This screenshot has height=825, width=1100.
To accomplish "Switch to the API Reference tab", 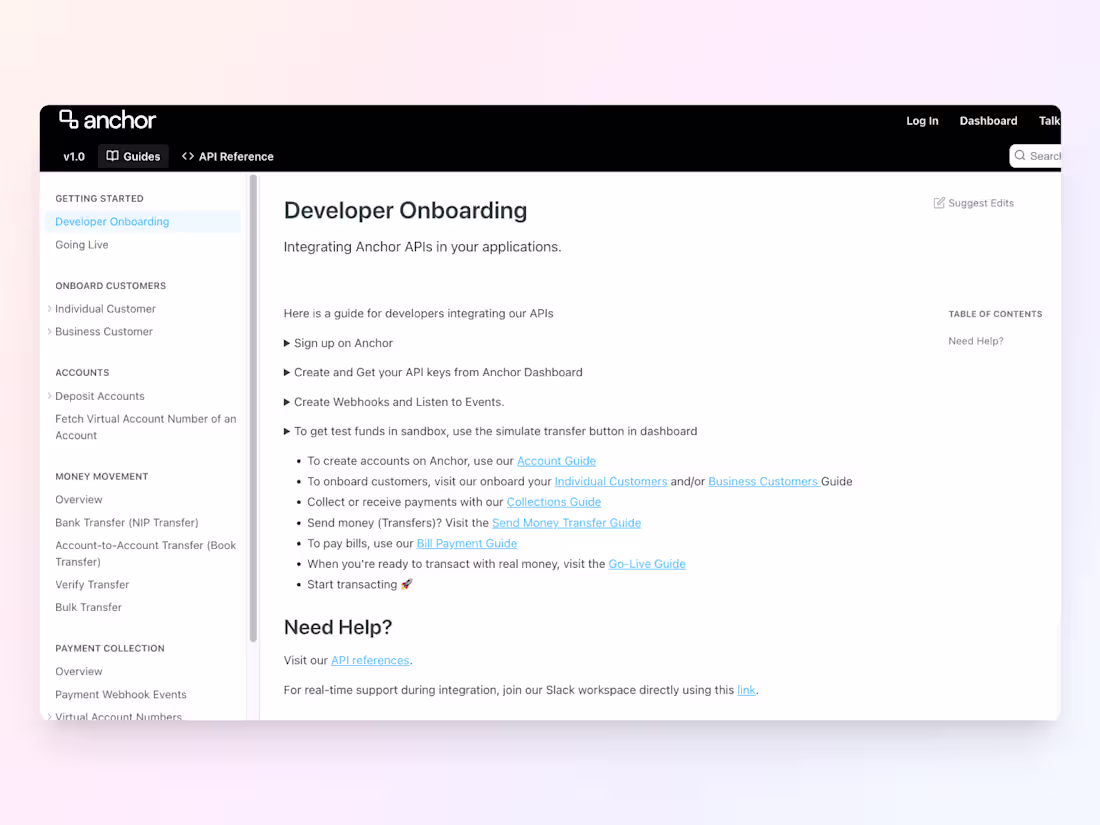I will [x=235, y=156].
